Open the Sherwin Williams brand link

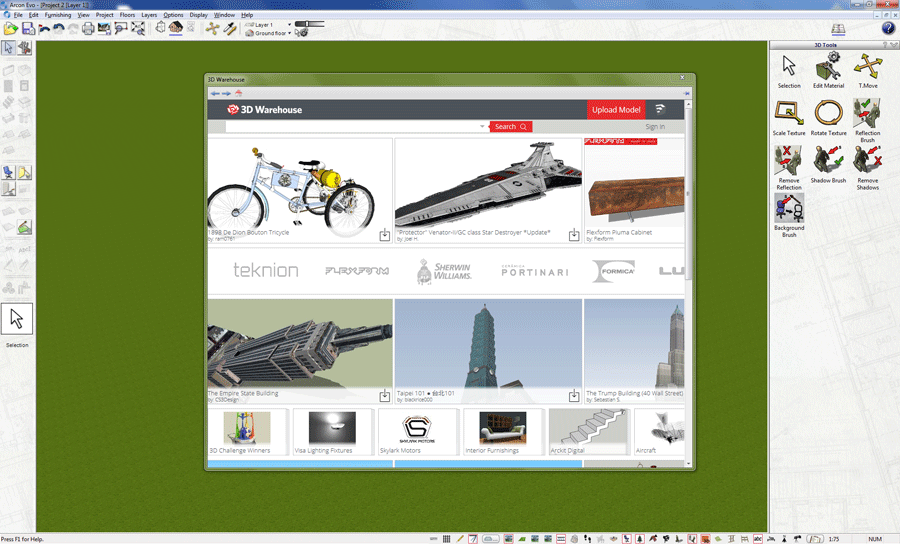(x=444, y=271)
